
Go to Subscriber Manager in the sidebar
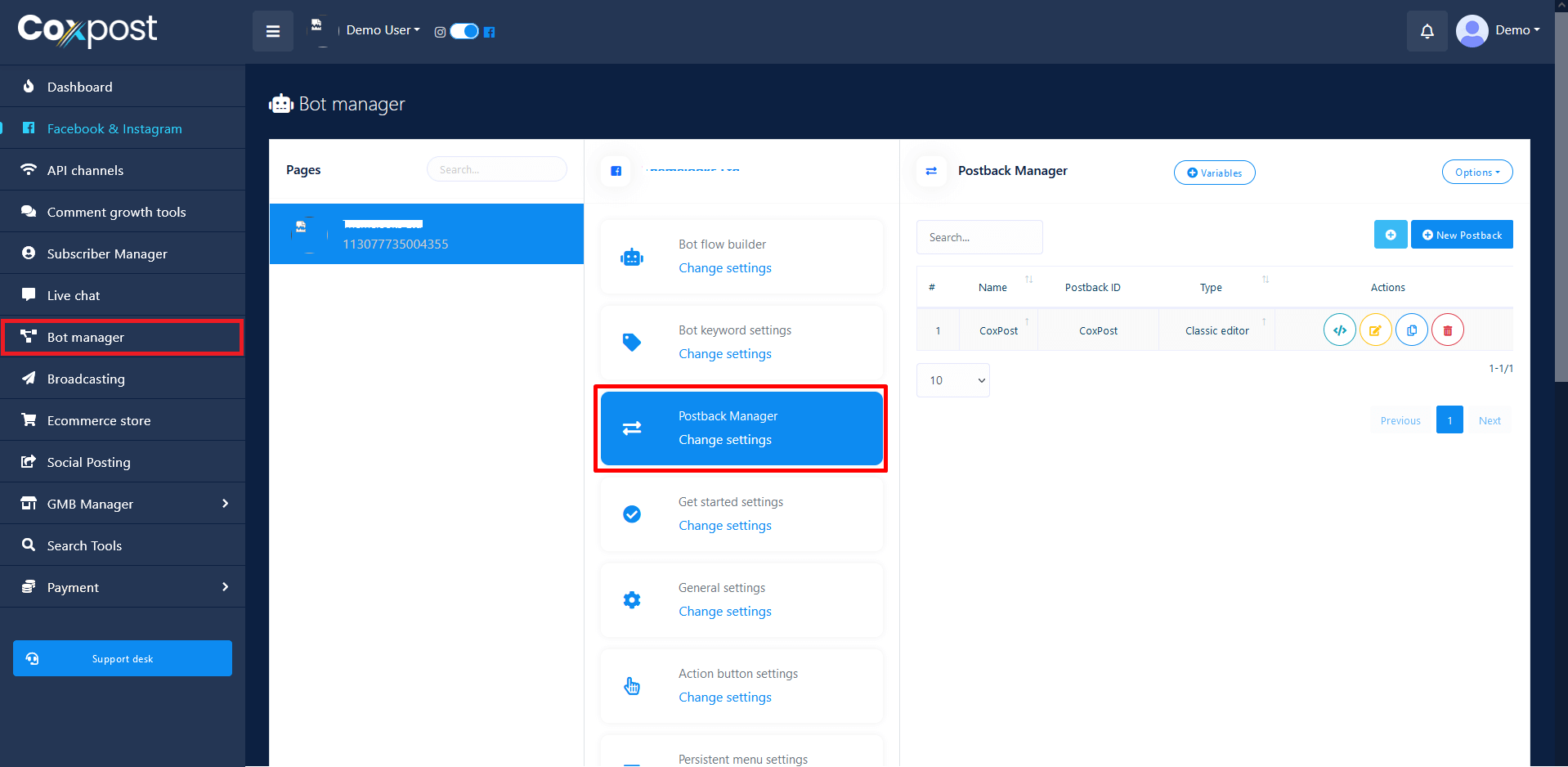click(x=107, y=253)
